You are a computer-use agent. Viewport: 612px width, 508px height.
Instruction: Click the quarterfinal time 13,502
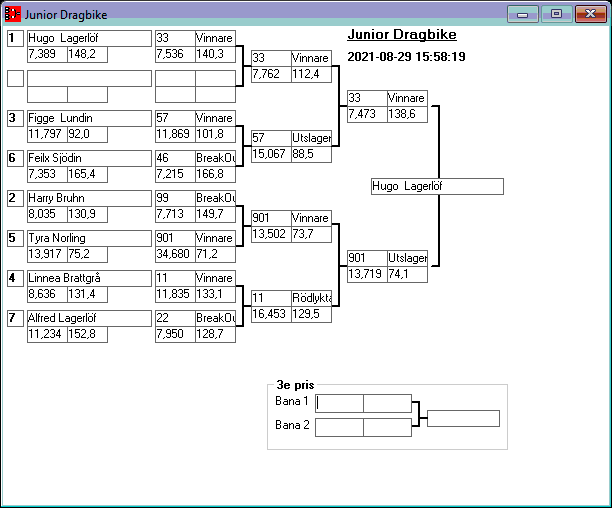pyautogui.click(x=271, y=234)
